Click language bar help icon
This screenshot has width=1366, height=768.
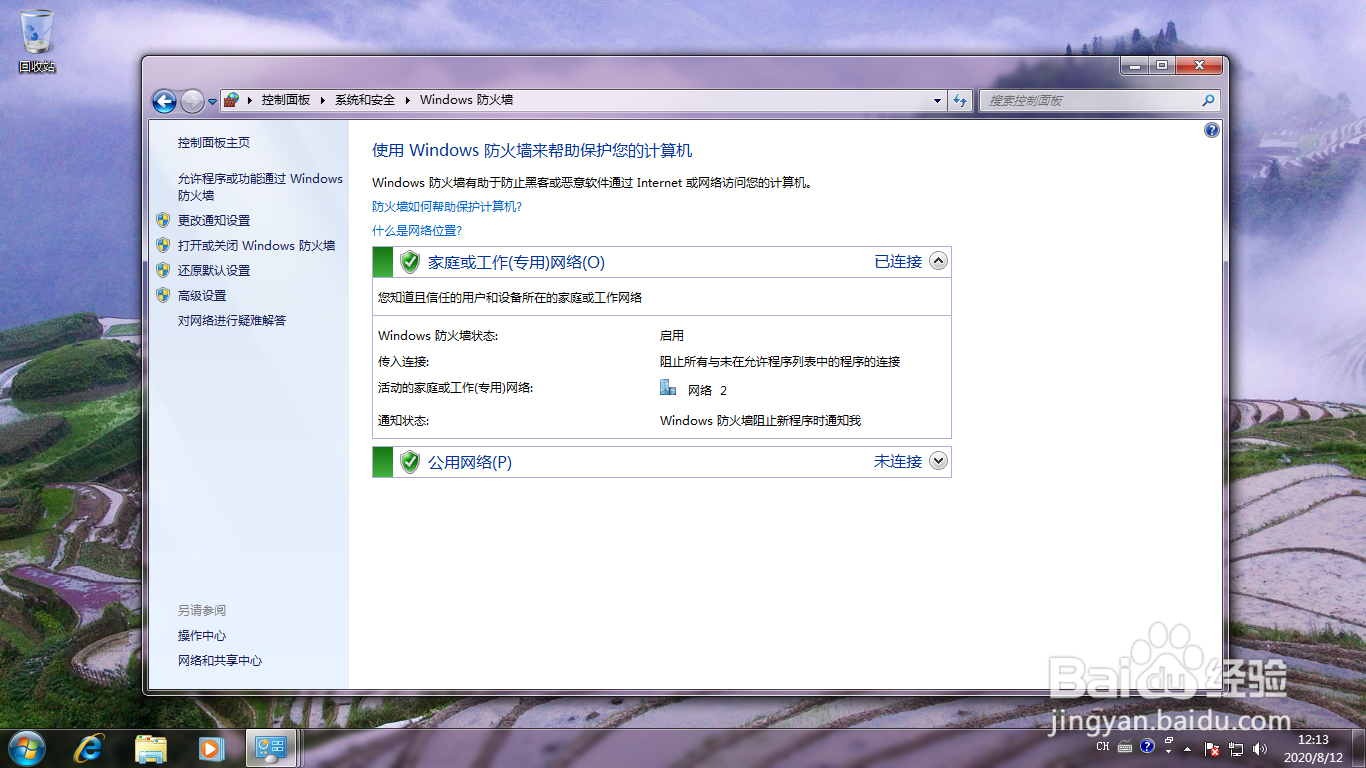pyautogui.click(x=1147, y=746)
